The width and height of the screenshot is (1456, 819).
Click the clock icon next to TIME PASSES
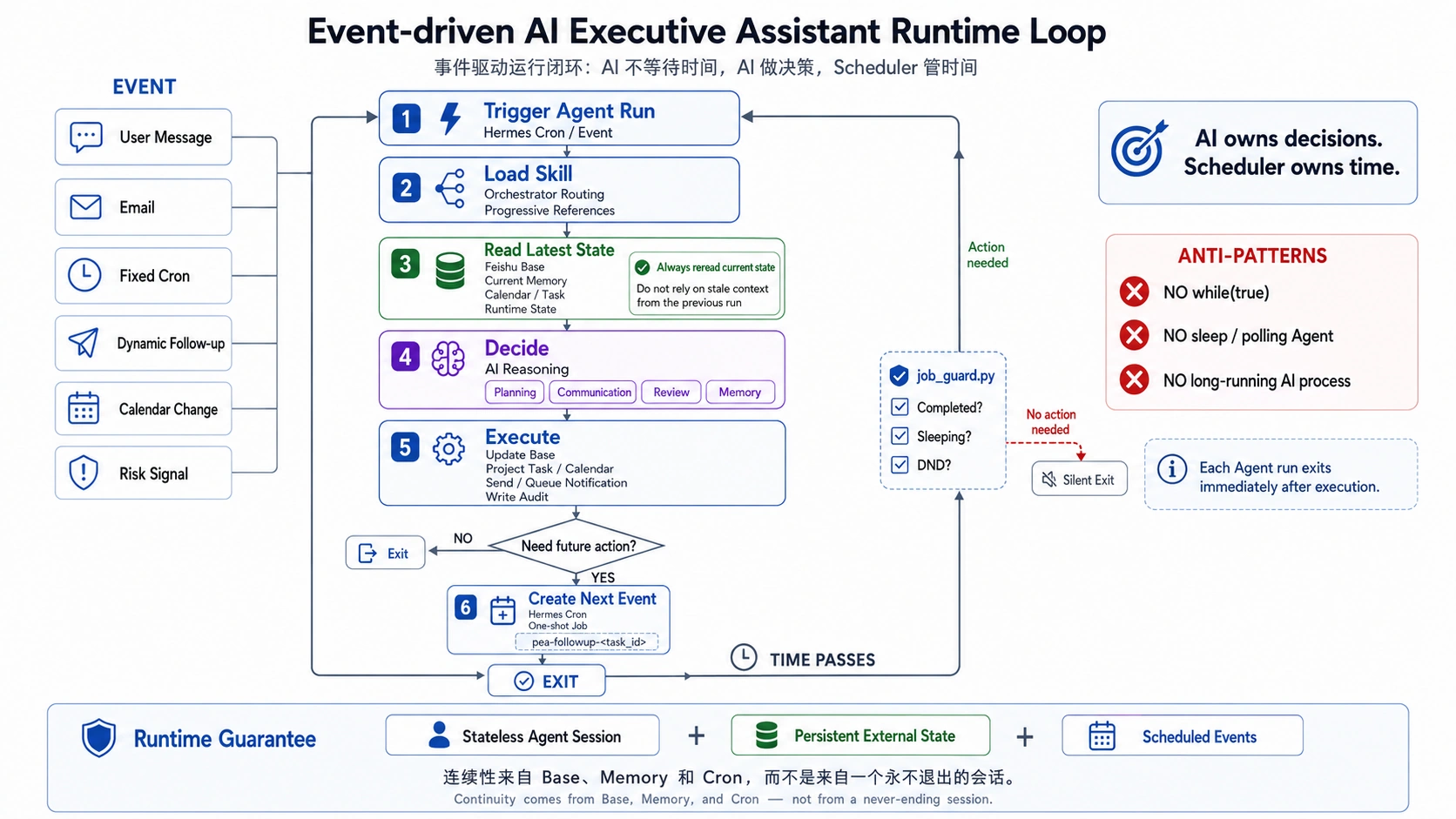pyautogui.click(x=744, y=657)
